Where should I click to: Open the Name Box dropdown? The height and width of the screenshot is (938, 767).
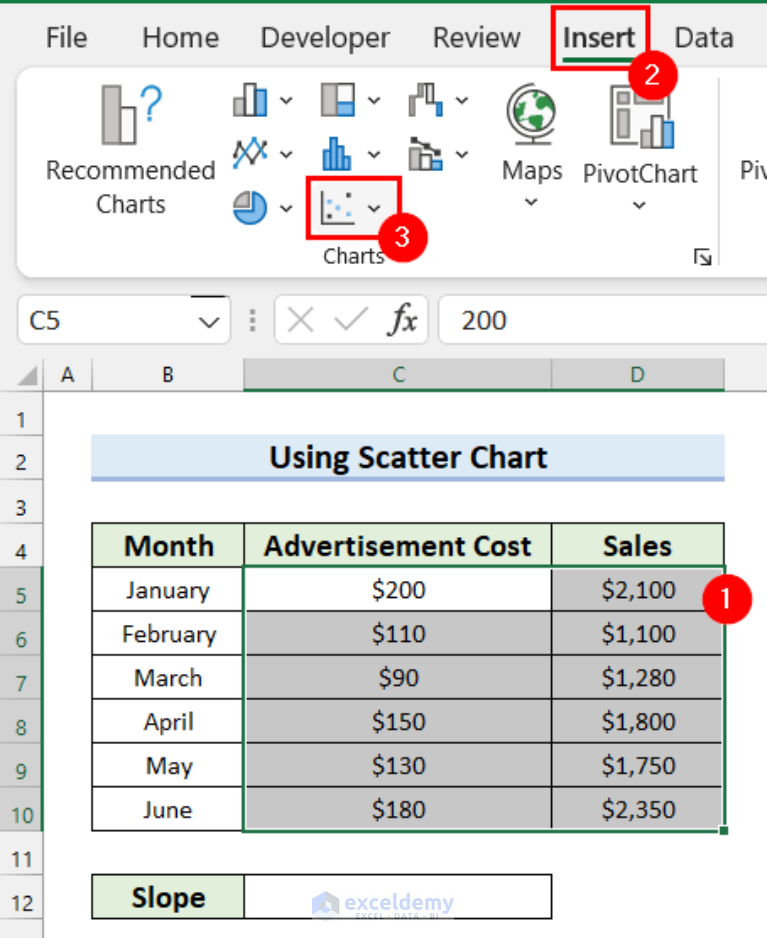point(209,322)
